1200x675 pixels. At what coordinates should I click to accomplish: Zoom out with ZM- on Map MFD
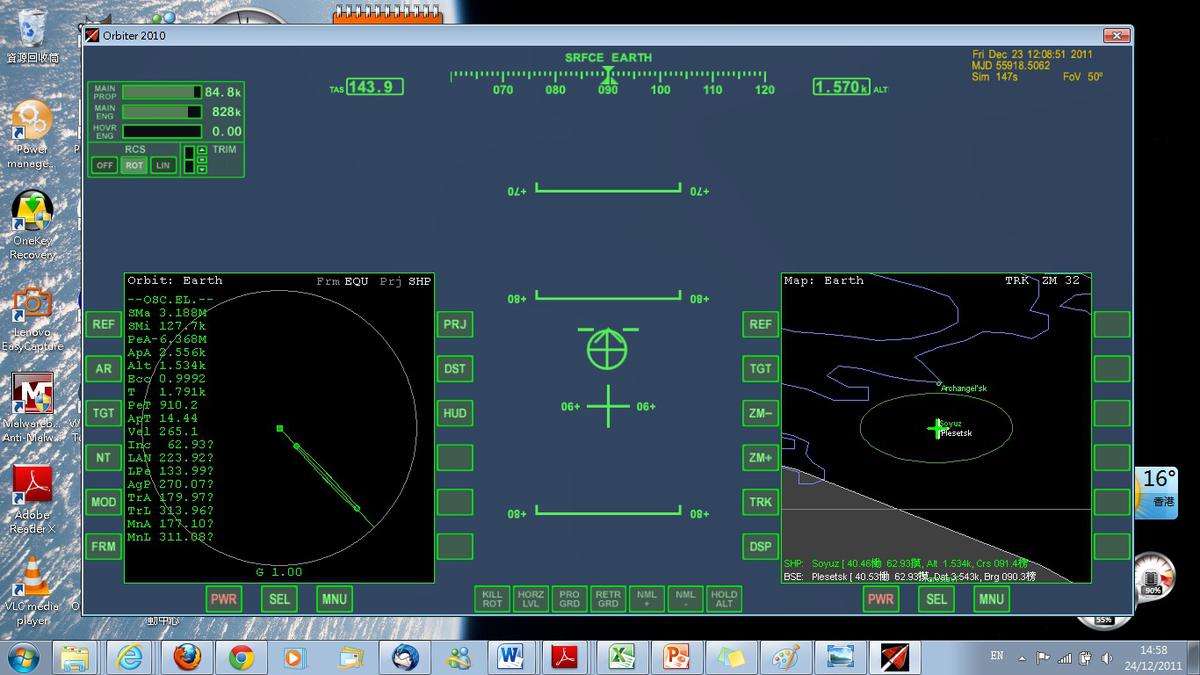761,413
